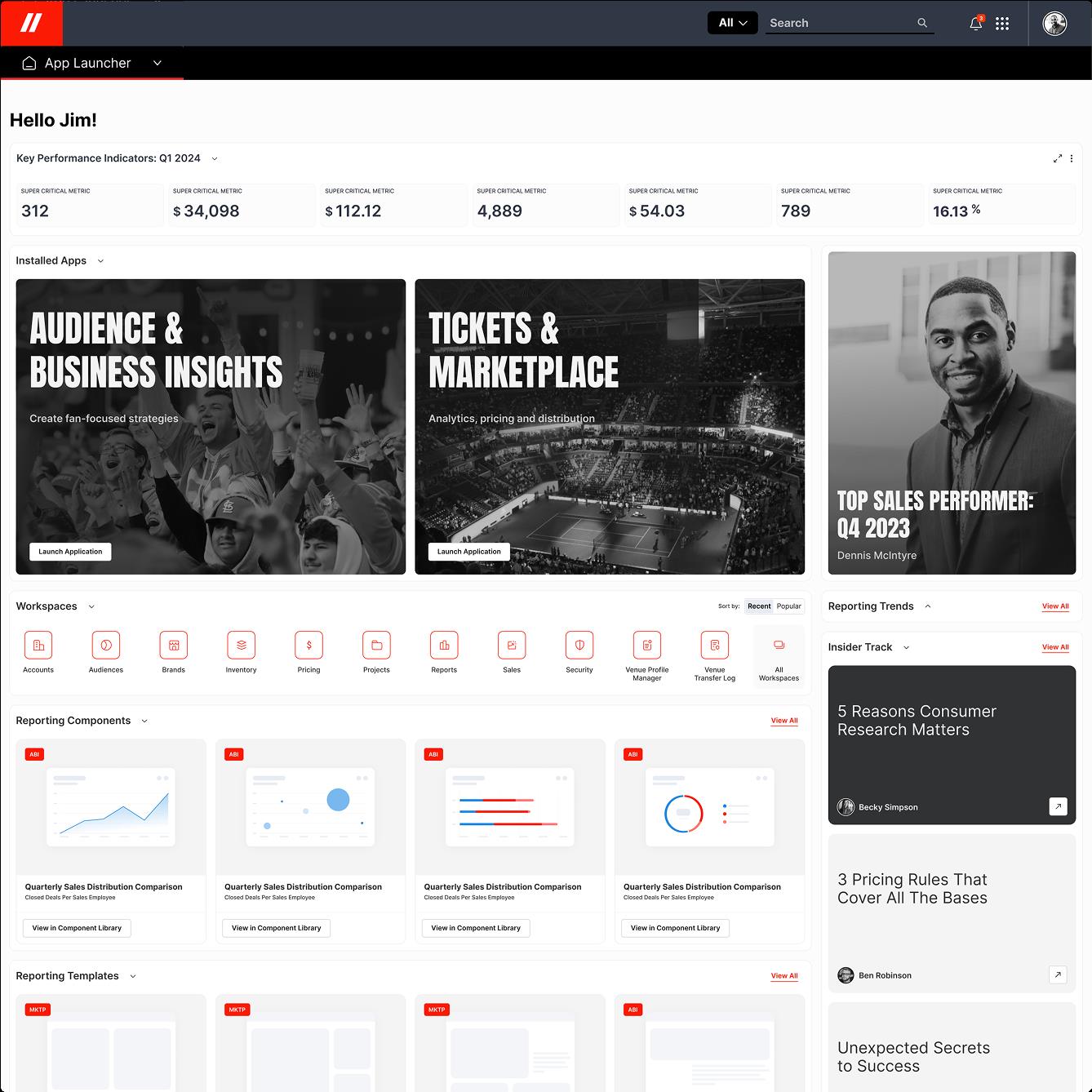Select the $112.12 metric card

click(x=394, y=204)
